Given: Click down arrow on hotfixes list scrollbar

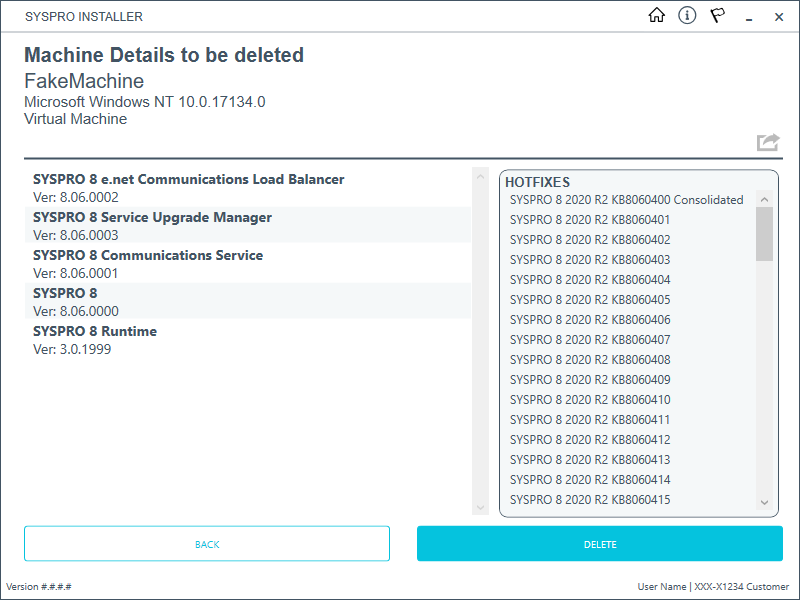Looking at the screenshot, I should click(x=764, y=503).
